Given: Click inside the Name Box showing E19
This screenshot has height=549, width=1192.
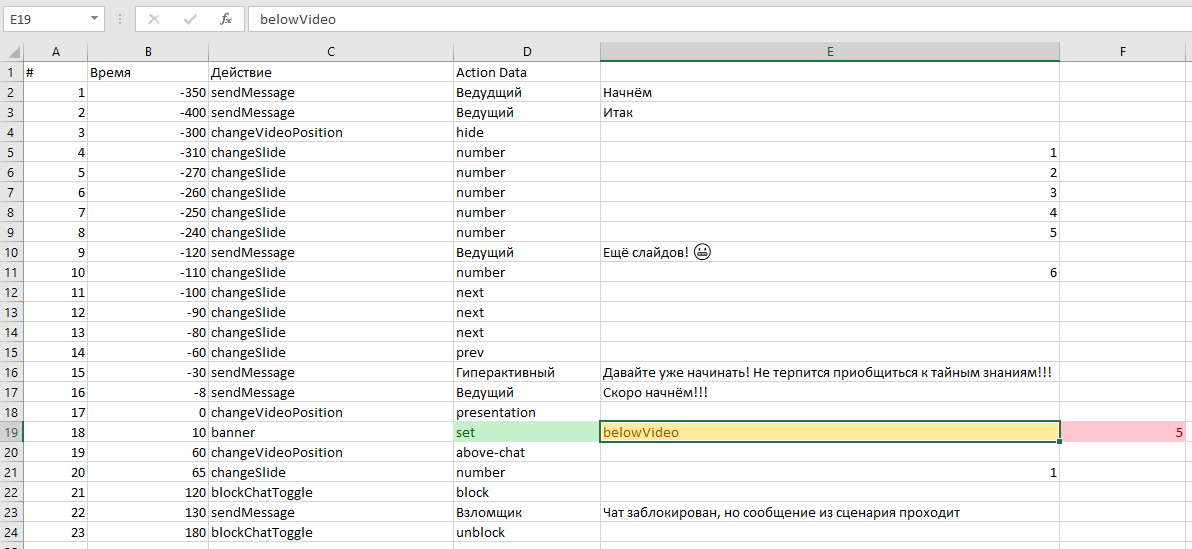Looking at the screenshot, I should [x=44, y=19].
